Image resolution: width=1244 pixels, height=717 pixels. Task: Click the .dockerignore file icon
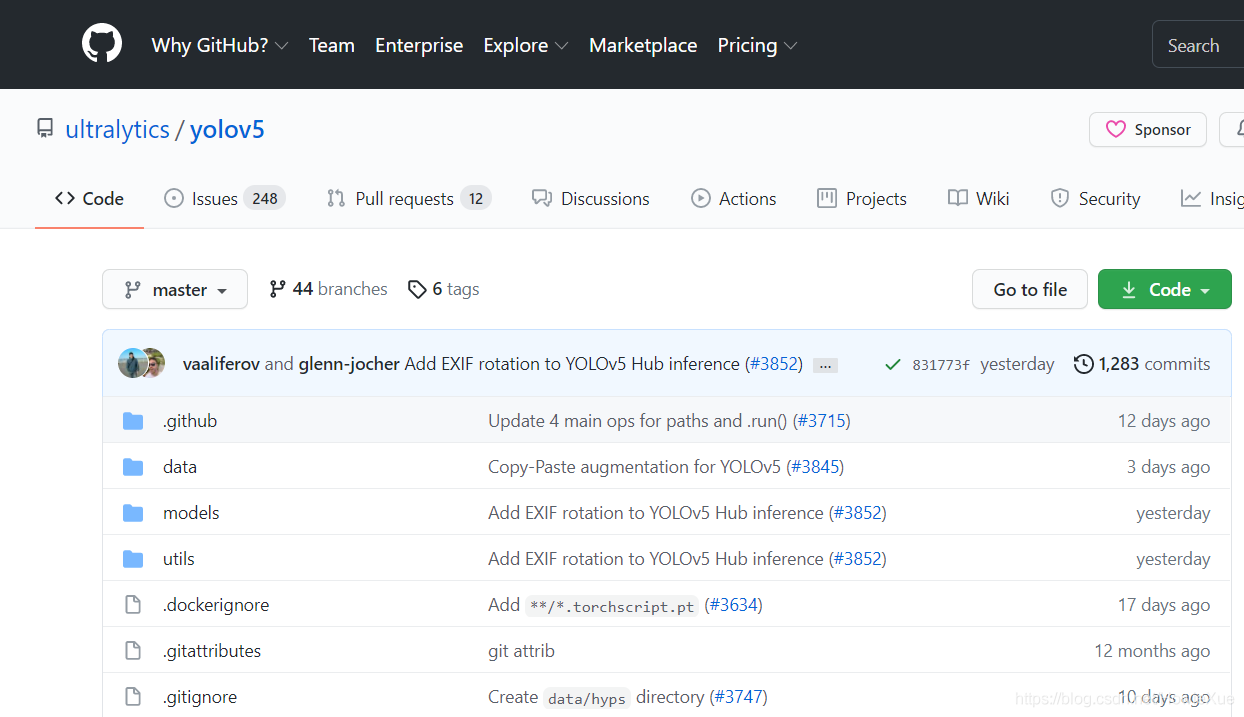tap(133, 605)
